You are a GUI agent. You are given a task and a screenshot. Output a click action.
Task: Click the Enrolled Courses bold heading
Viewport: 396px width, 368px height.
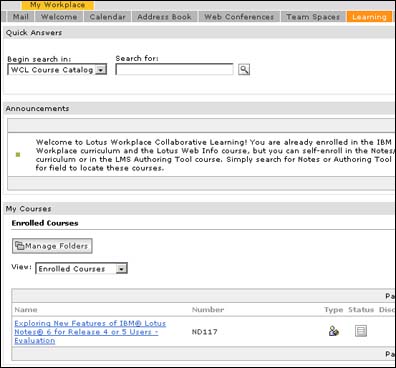[x=45, y=223]
